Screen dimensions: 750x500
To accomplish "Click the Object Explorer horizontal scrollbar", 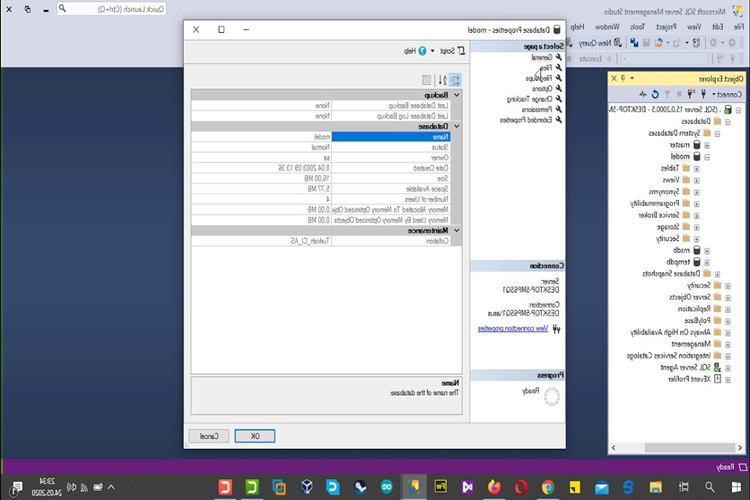I will pyautogui.click(x=676, y=448).
